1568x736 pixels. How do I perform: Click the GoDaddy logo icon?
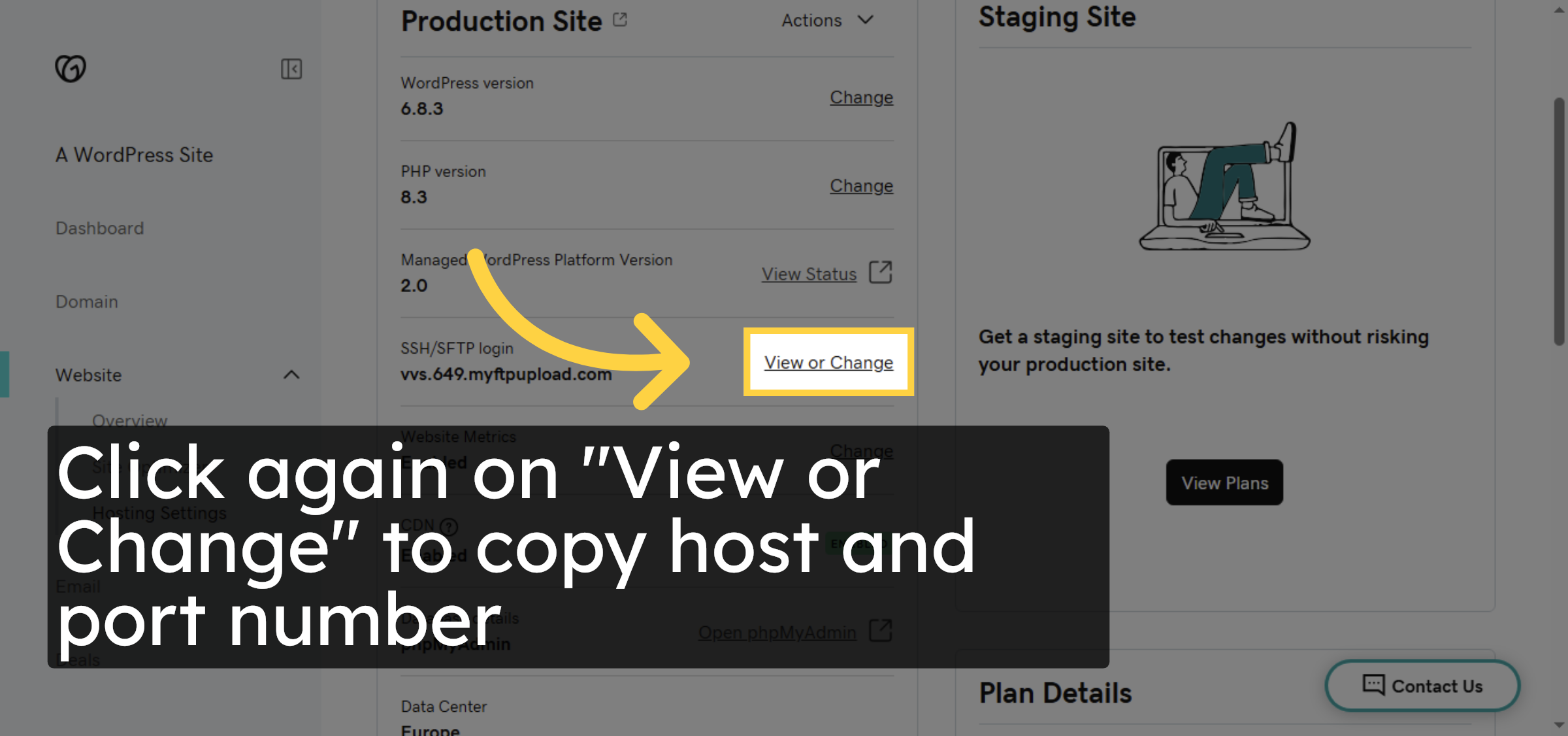(71, 67)
